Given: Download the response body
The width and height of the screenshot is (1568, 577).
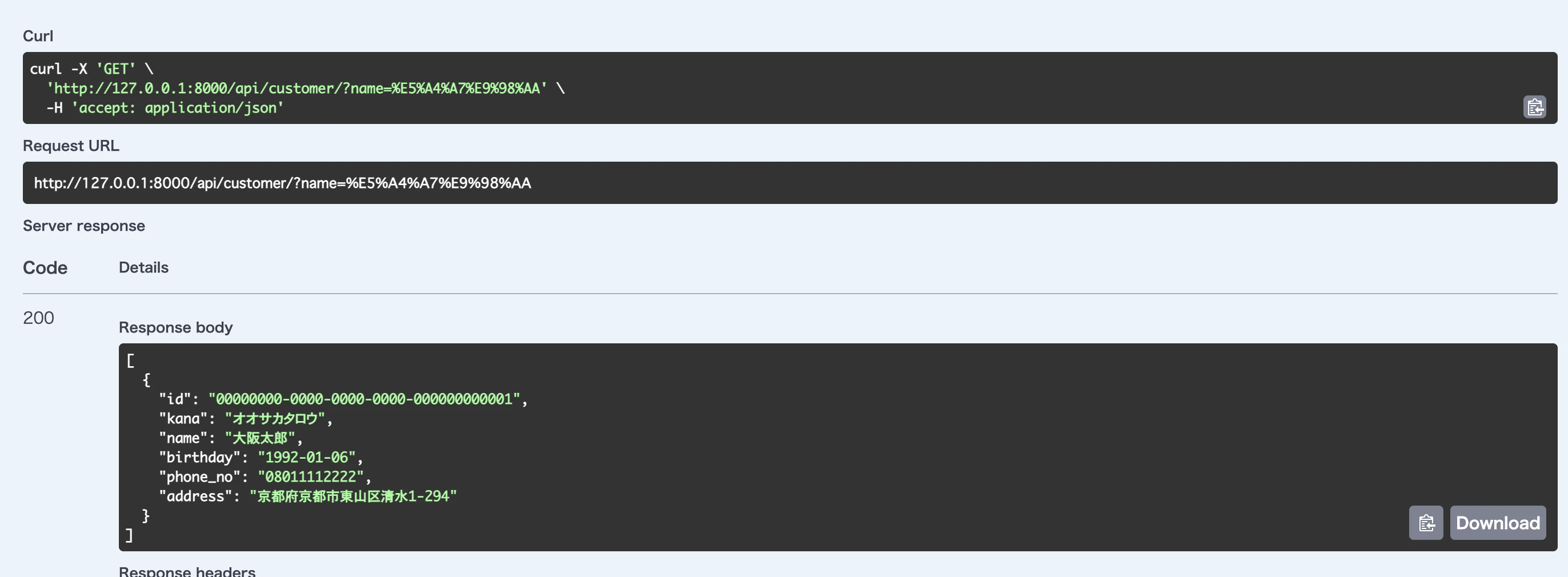Looking at the screenshot, I should (1497, 523).
